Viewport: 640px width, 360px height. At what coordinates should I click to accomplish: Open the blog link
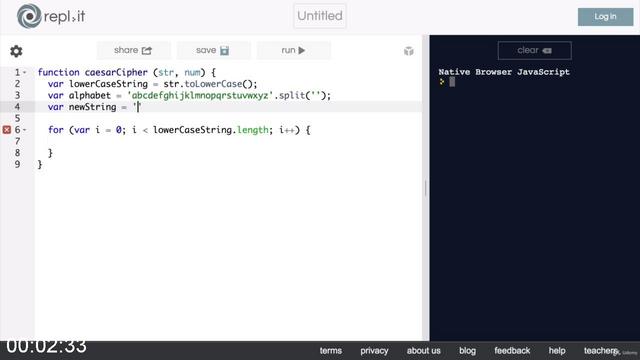click(x=467, y=351)
